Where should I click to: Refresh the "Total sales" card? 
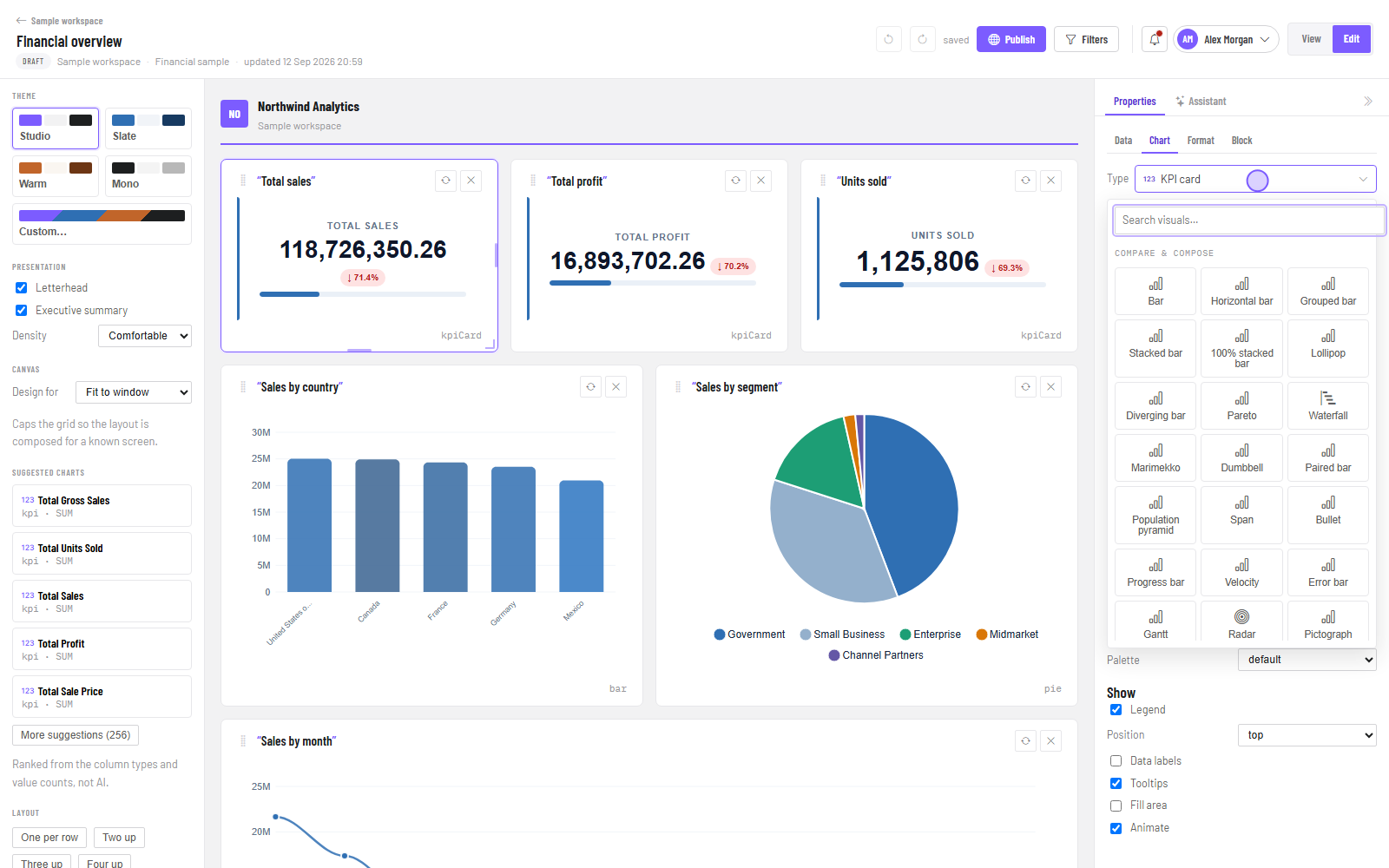click(x=446, y=181)
